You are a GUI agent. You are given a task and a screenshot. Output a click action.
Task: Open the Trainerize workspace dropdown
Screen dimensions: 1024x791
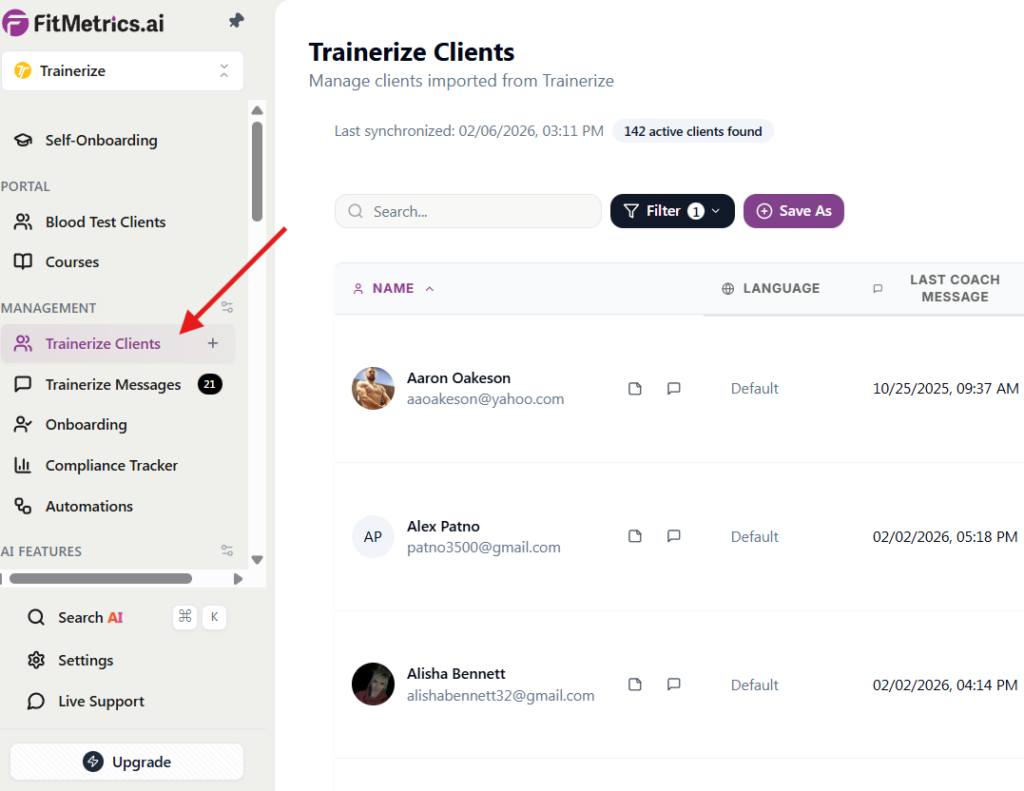[122, 71]
